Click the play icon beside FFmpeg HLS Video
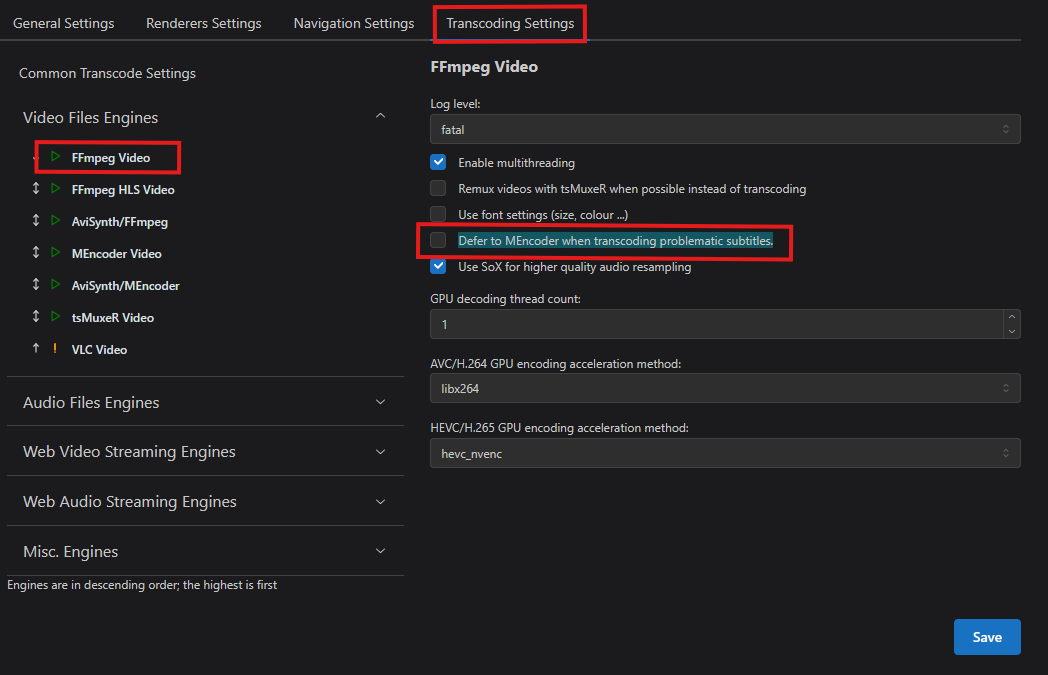 [x=55, y=189]
